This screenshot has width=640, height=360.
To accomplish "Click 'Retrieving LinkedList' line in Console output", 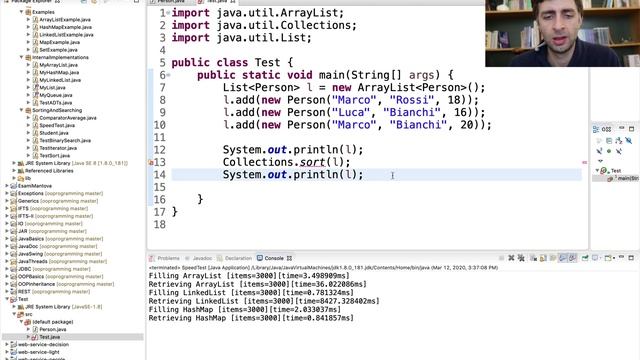I will pyautogui.click(x=264, y=301).
